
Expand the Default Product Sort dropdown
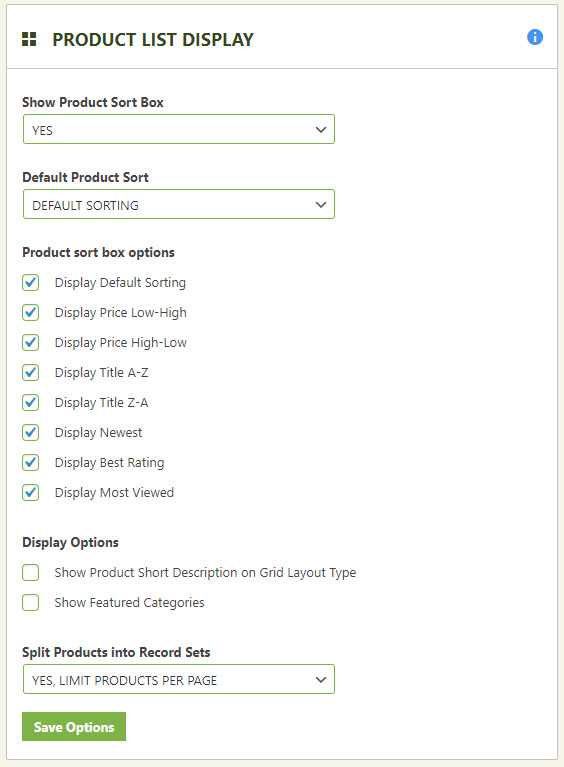click(x=179, y=204)
